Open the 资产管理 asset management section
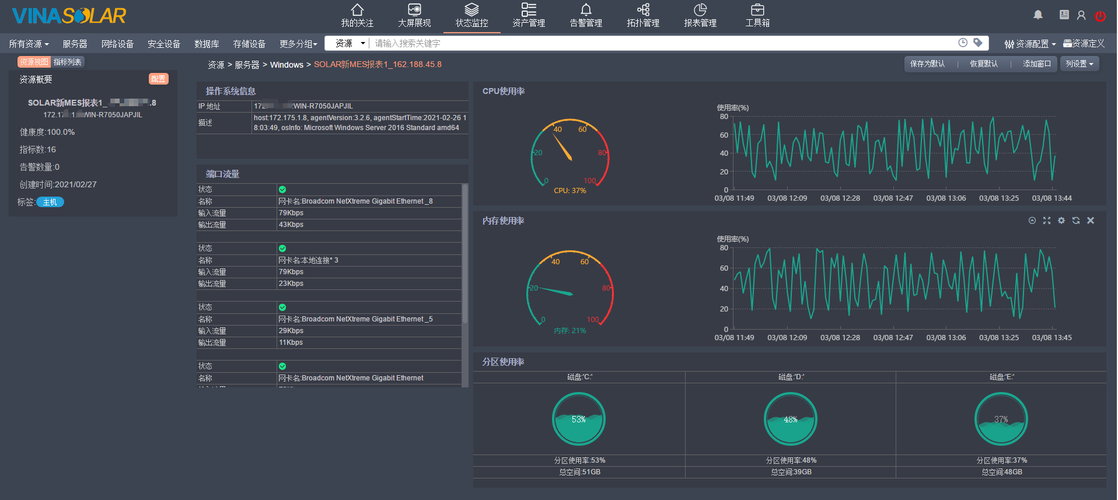The height and width of the screenshot is (500, 1118). [x=528, y=15]
